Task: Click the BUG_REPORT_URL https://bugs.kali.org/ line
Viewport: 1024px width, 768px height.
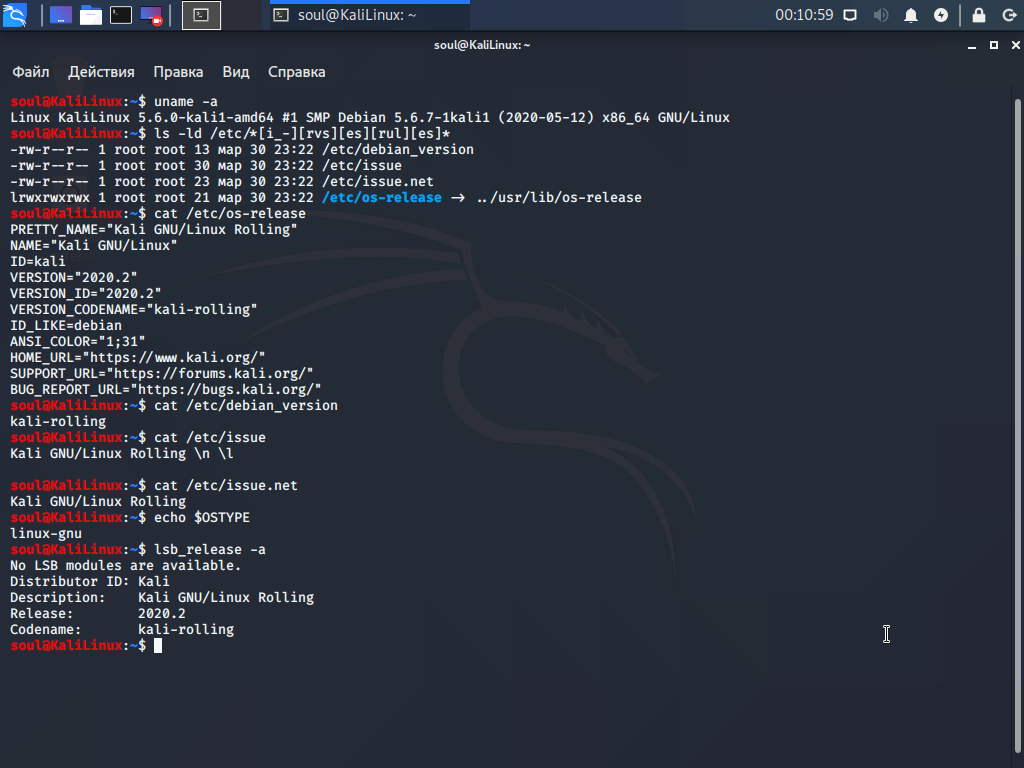Action: point(165,389)
